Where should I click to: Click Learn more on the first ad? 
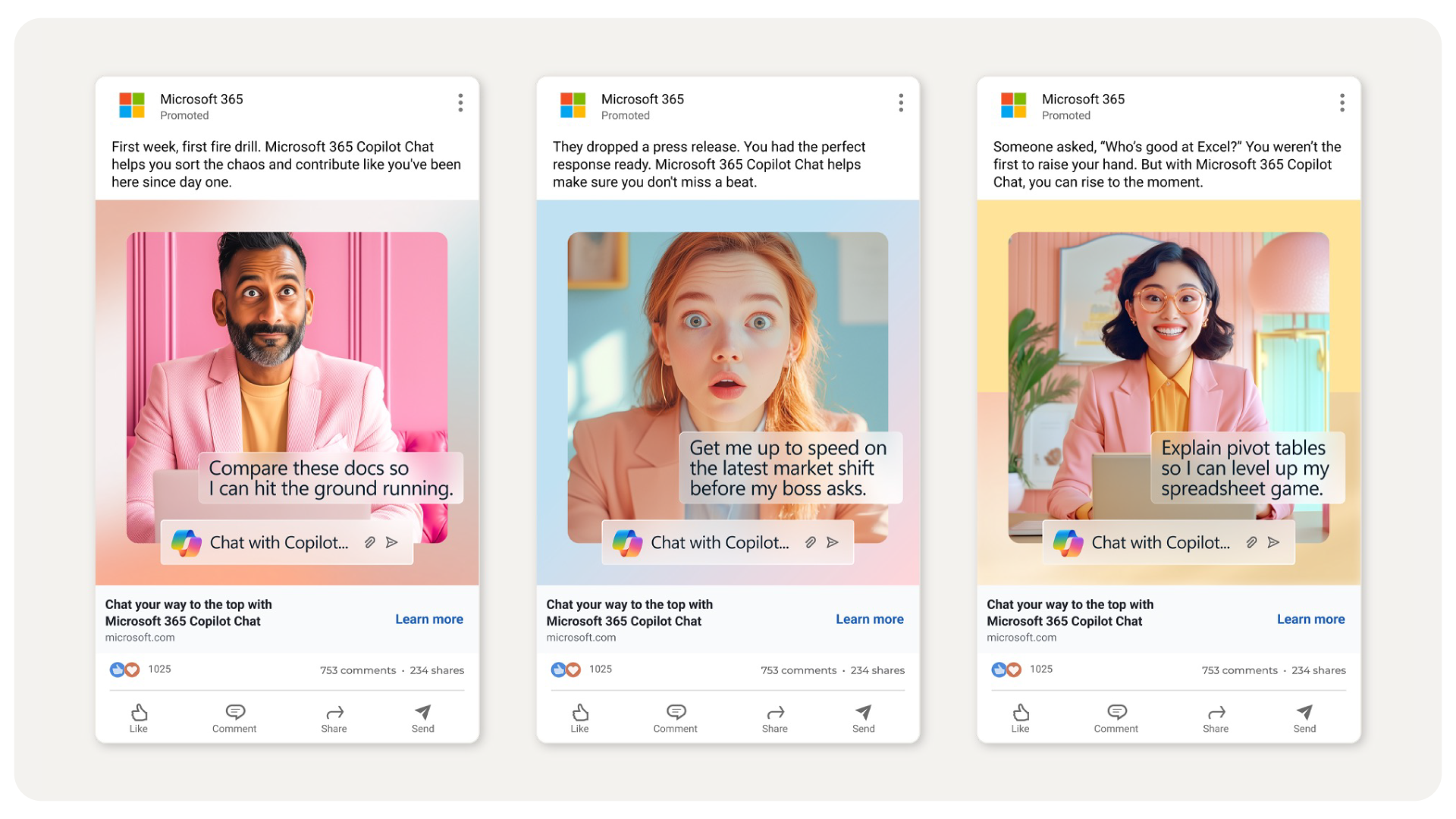pyautogui.click(x=428, y=619)
